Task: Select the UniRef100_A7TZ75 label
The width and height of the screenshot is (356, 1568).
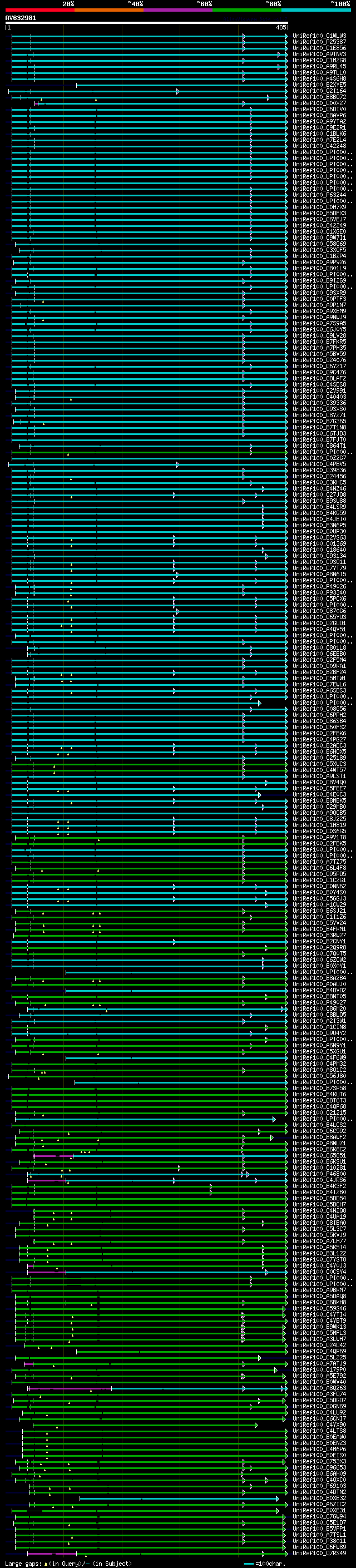Action: point(319,862)
